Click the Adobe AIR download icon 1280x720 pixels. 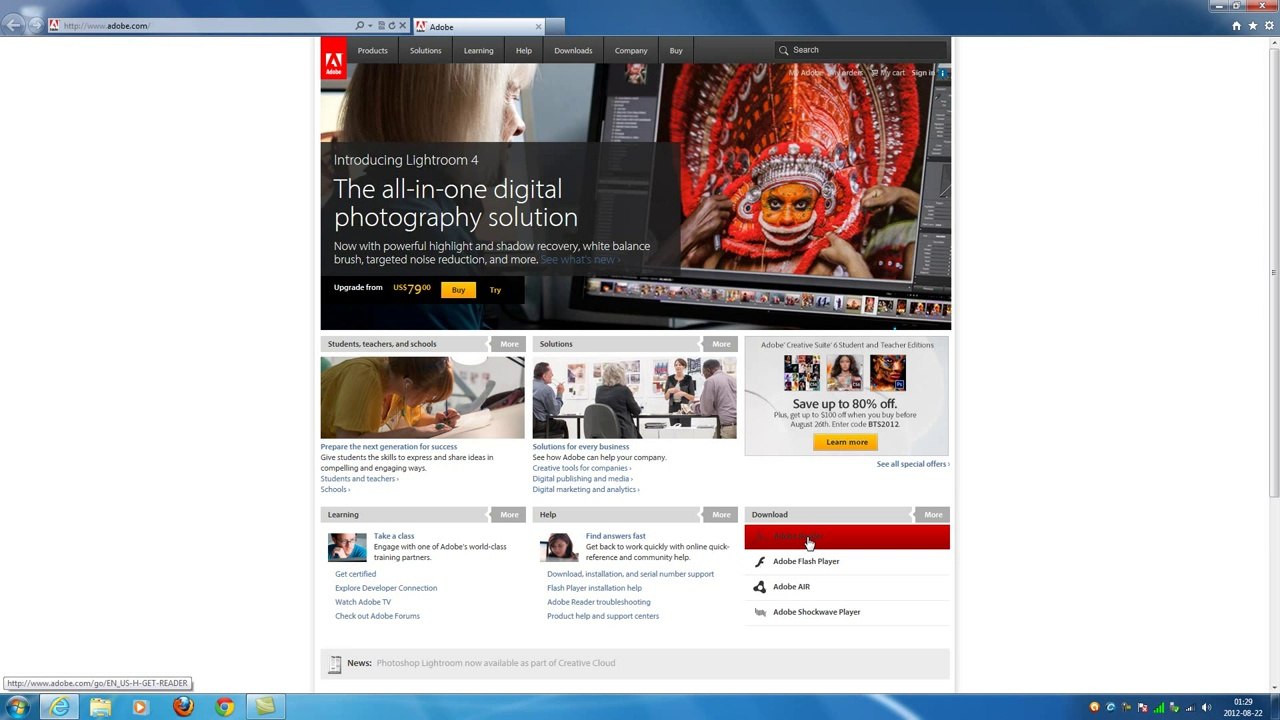[760, 587]
